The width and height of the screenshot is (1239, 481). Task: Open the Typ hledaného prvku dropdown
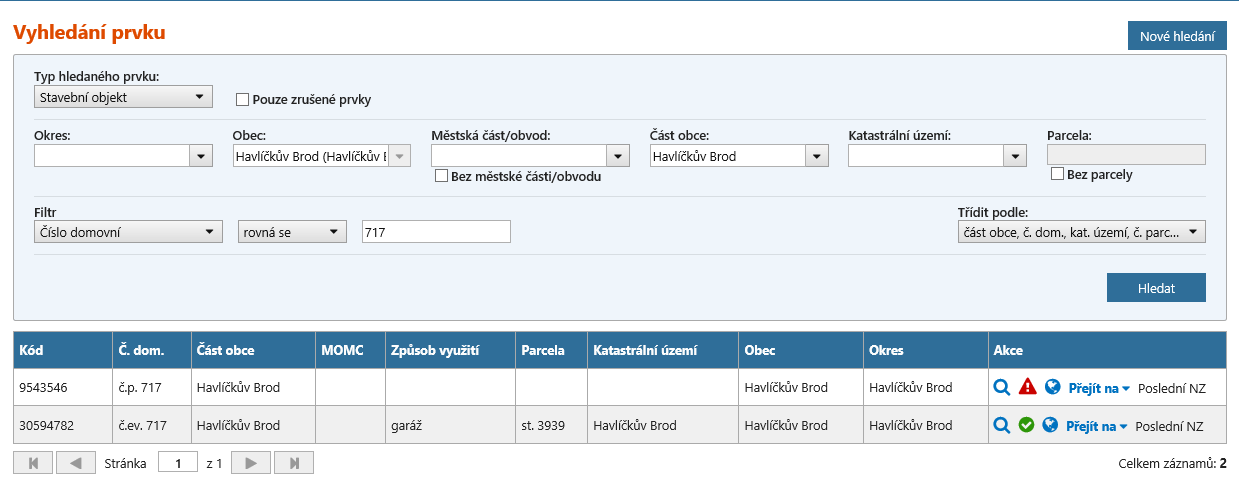[x=122, y=97]
